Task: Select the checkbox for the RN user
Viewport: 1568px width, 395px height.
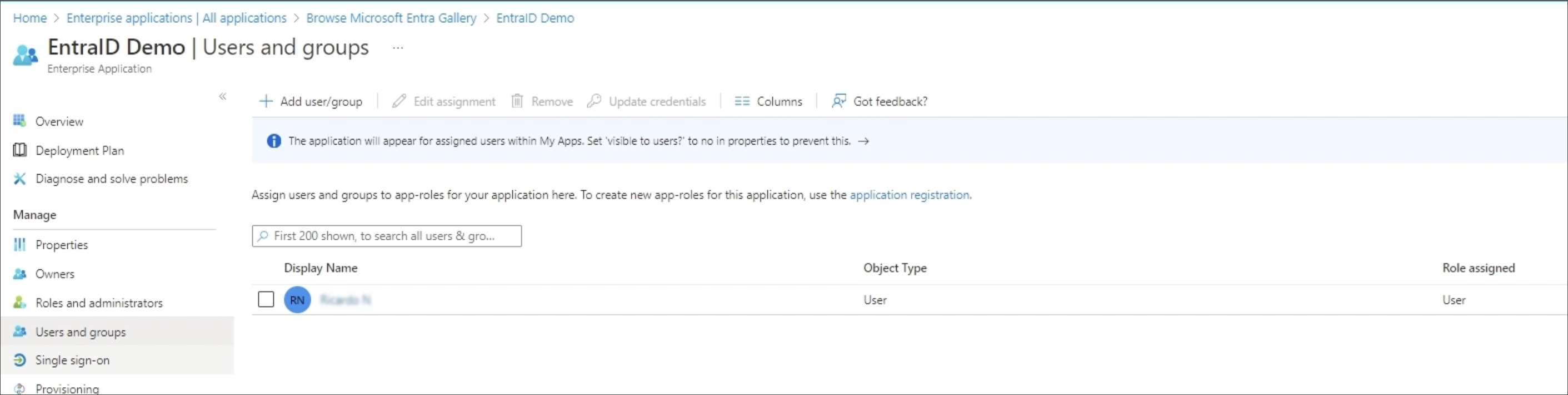Action: pyautogui.click(x=266, y=299)
